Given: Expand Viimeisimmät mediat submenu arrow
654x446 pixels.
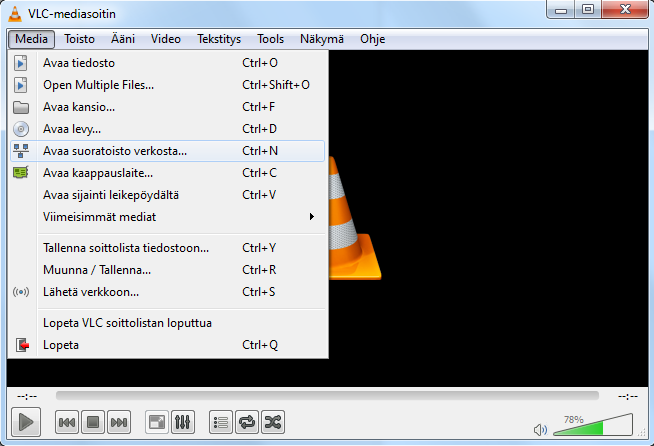Looking at the screenshot, I should click(312, 217).
